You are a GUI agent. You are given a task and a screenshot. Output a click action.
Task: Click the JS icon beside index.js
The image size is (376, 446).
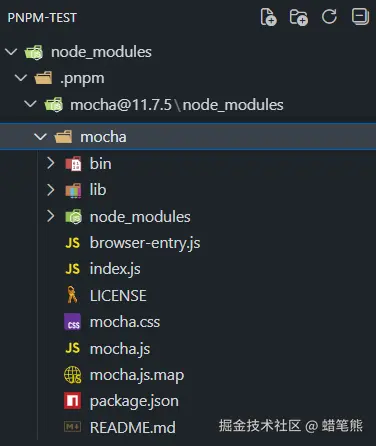[x=73, y=269]
